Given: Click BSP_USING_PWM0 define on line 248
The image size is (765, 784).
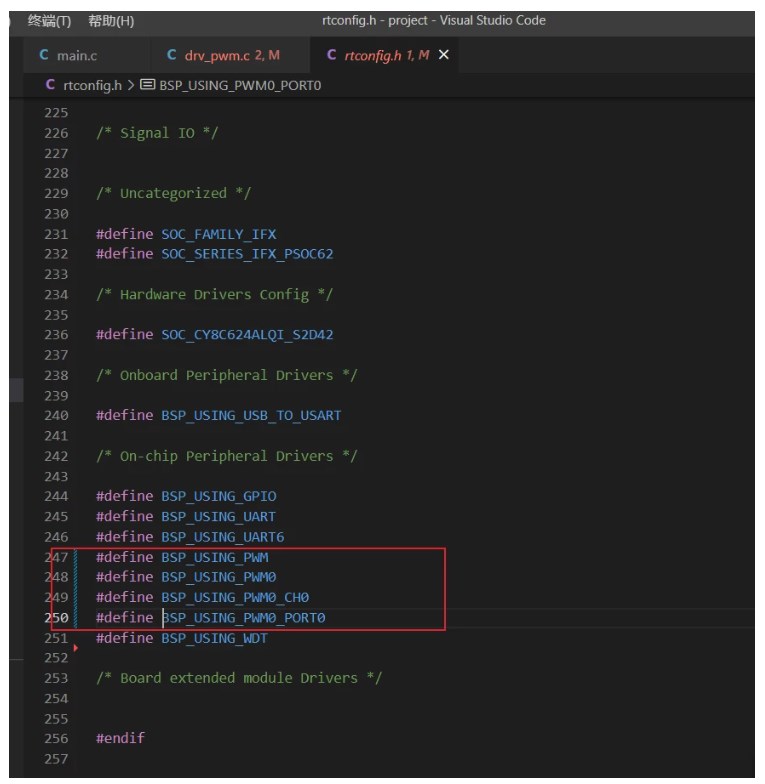Looking at the screenshot, I should point(218,578).
